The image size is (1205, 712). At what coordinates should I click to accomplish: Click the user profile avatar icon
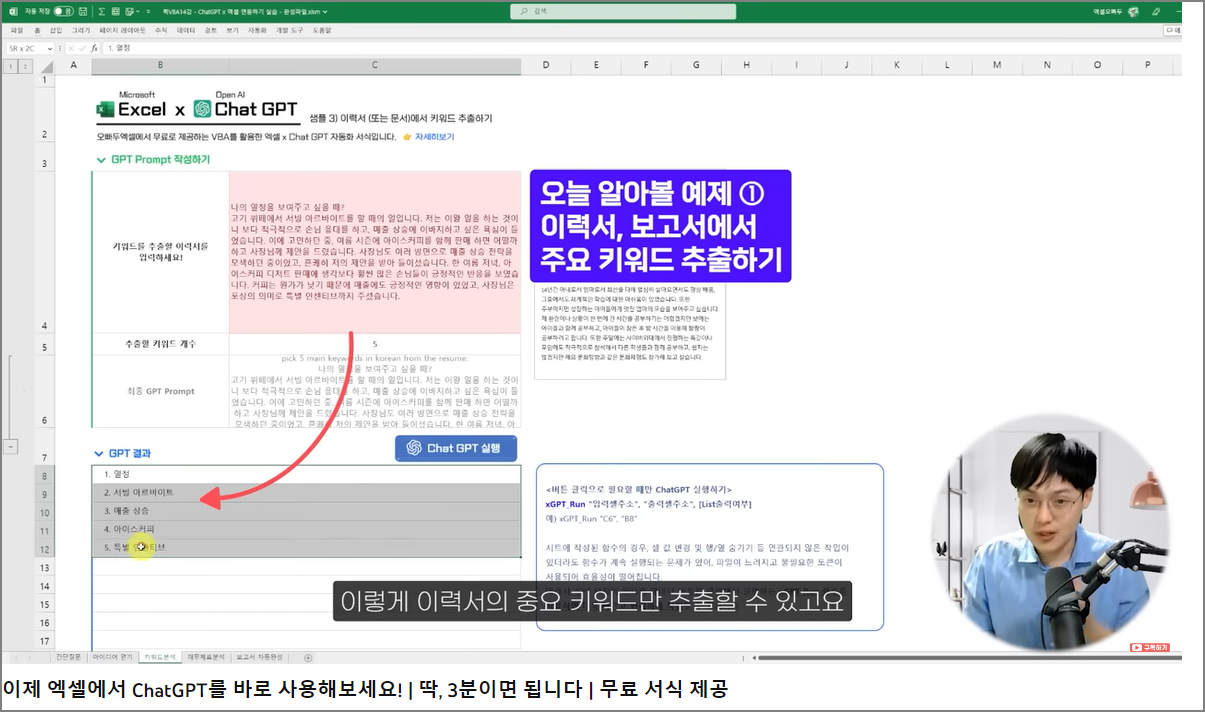1133,11
